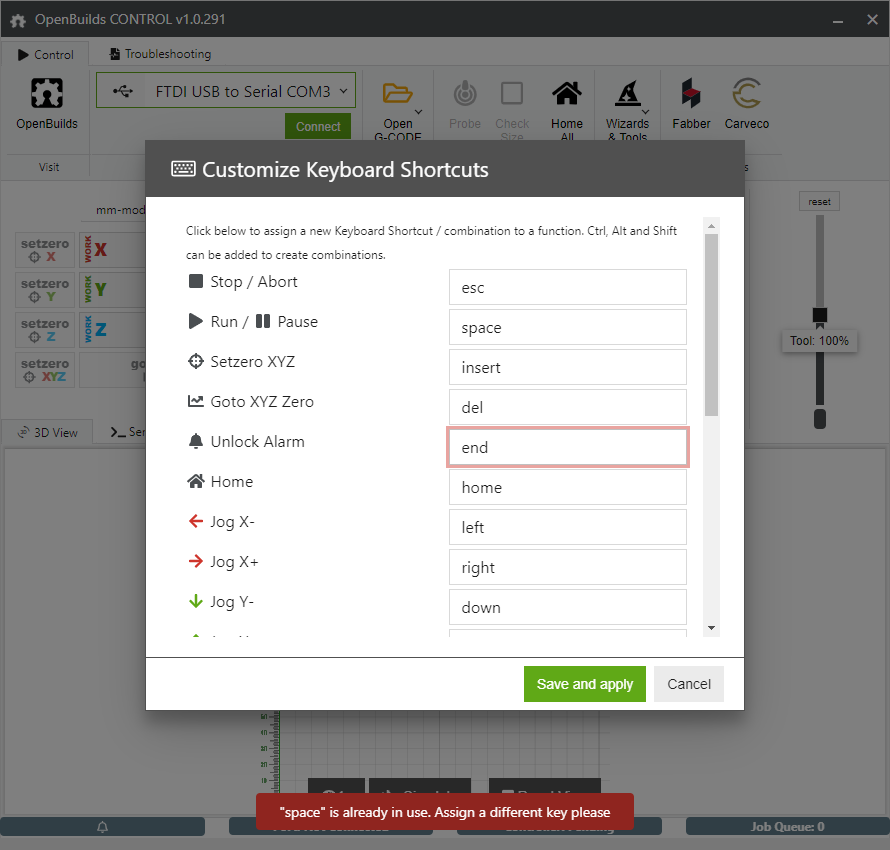This screenshot has height=850, width=890.
Task: Click the USB icon beside port selector
Action: pyautogui.click(x=123, y=91)
